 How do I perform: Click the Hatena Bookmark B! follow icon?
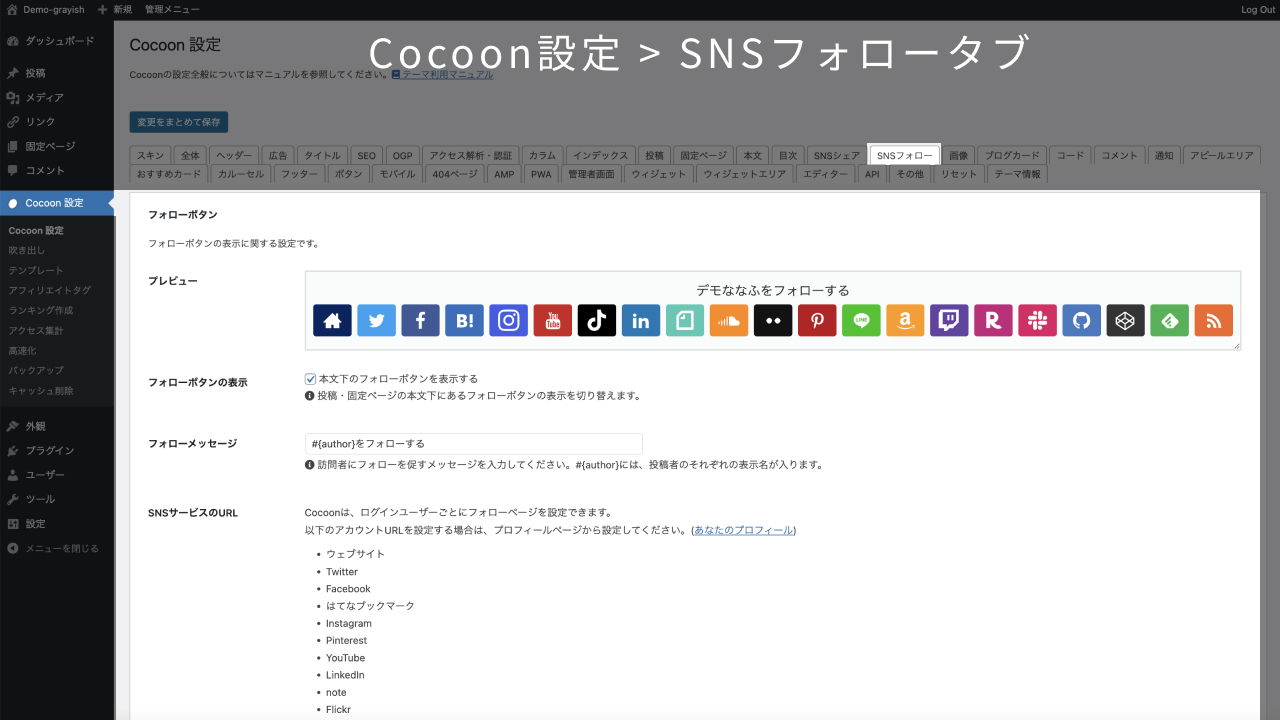coord(464,320)
